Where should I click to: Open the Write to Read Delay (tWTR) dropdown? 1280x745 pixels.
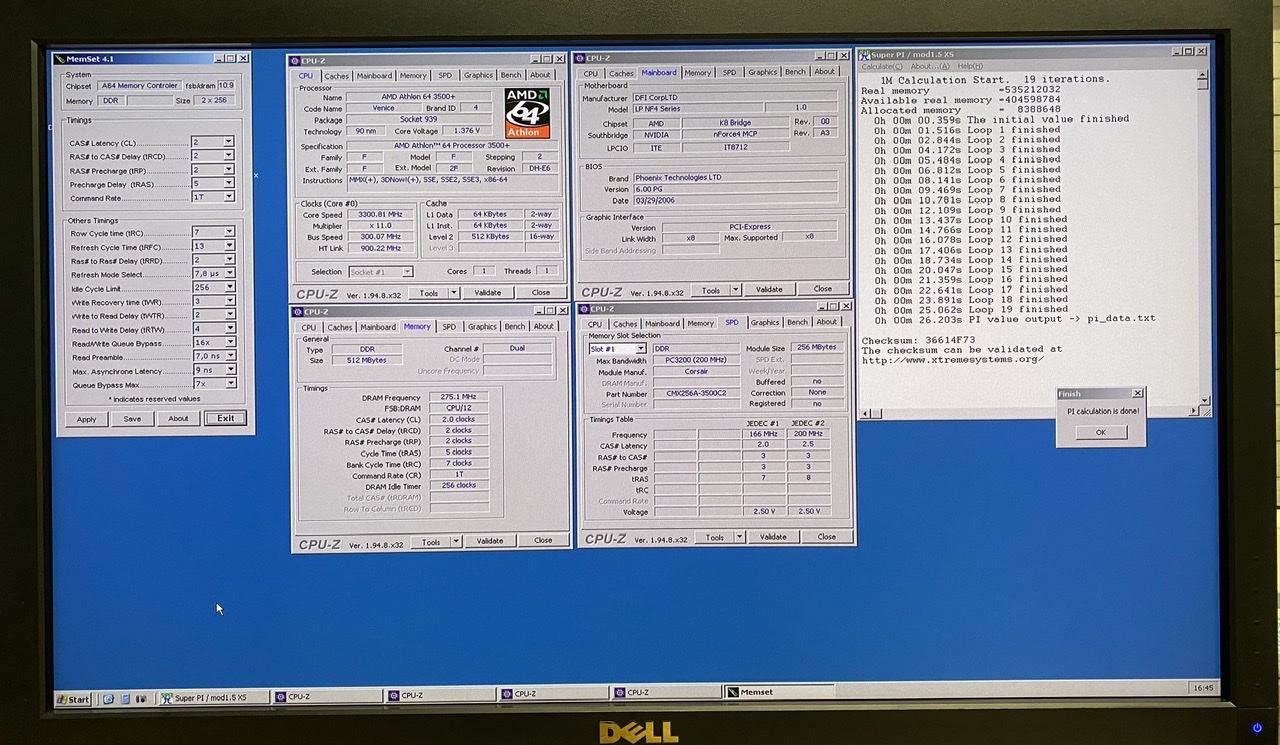click(229, 315)
